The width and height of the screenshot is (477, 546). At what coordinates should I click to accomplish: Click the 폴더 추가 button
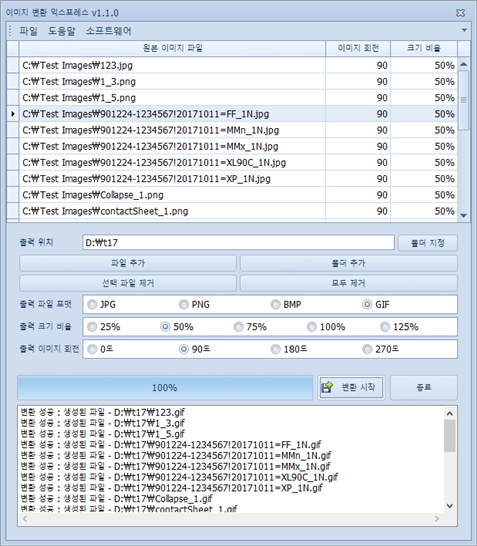point(349,263)
